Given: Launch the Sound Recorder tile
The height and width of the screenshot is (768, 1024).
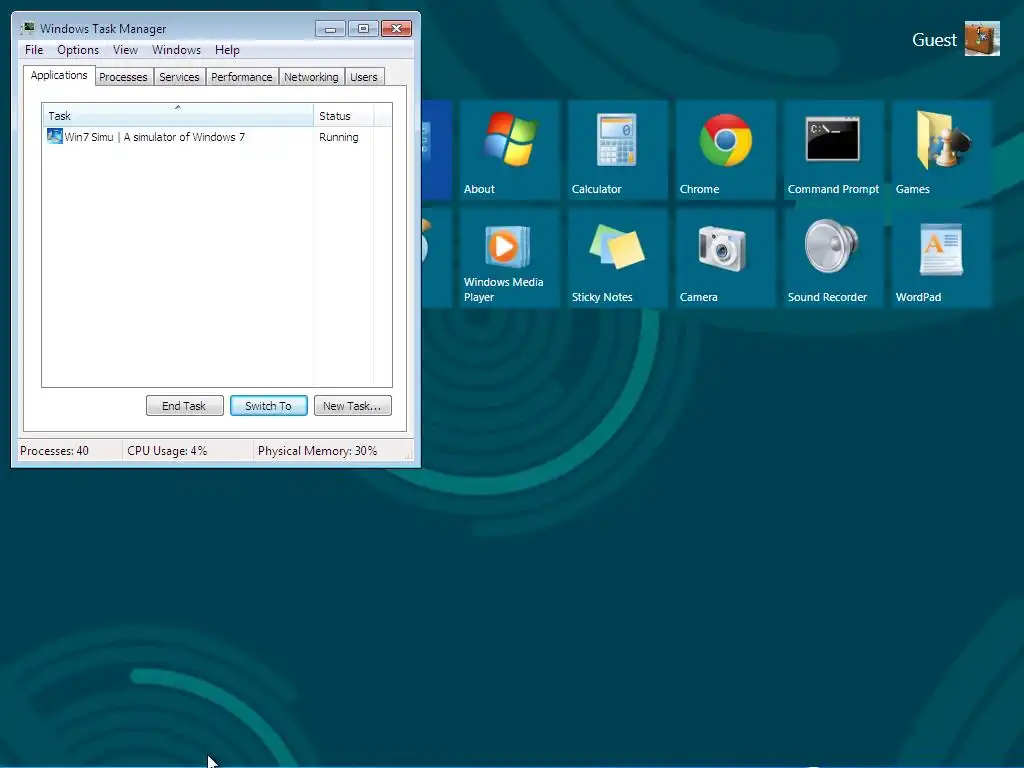Looking at the screenshot, I should [833, 258].
